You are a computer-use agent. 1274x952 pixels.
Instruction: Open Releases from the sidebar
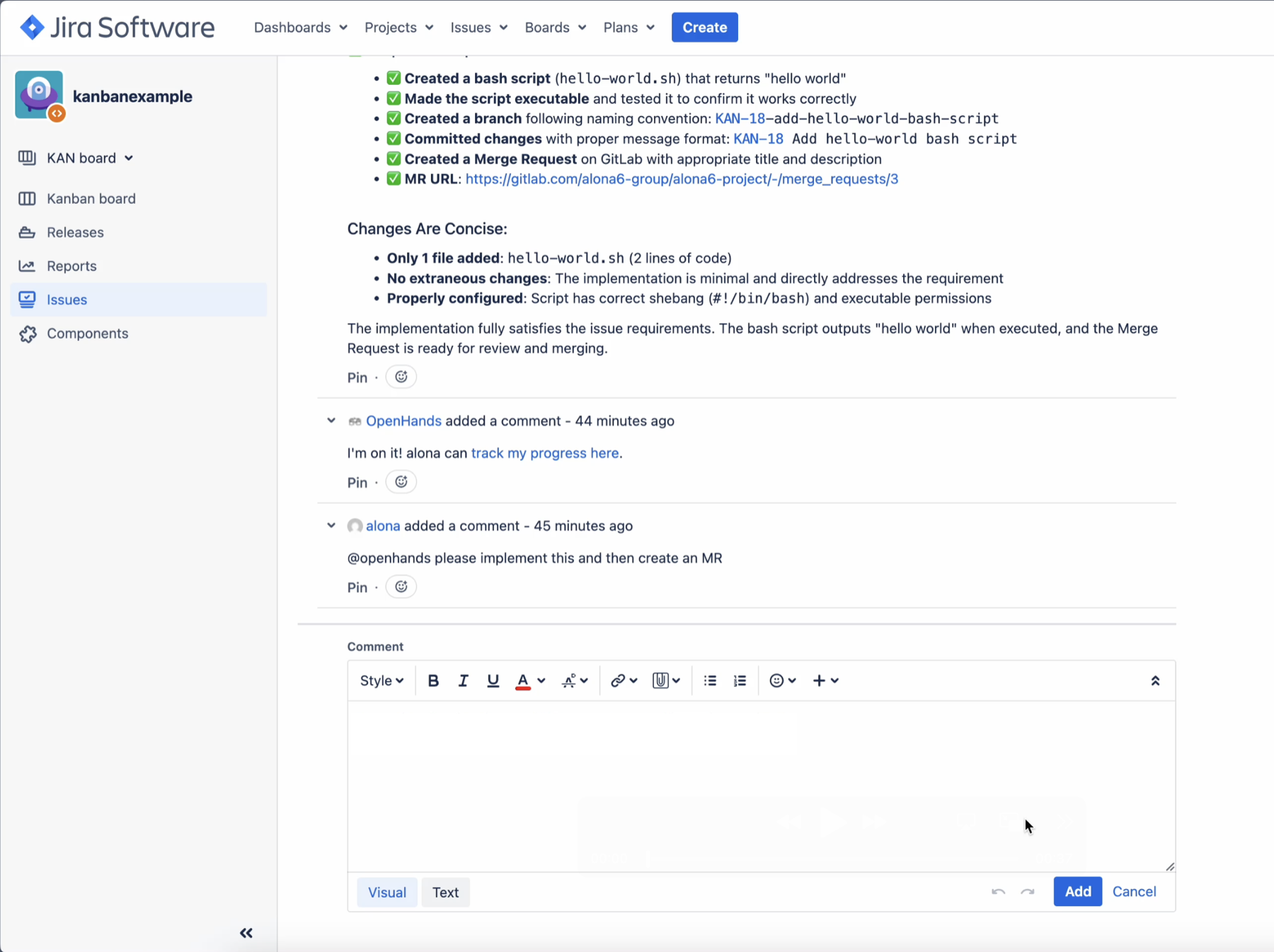[x=75, y=232]
